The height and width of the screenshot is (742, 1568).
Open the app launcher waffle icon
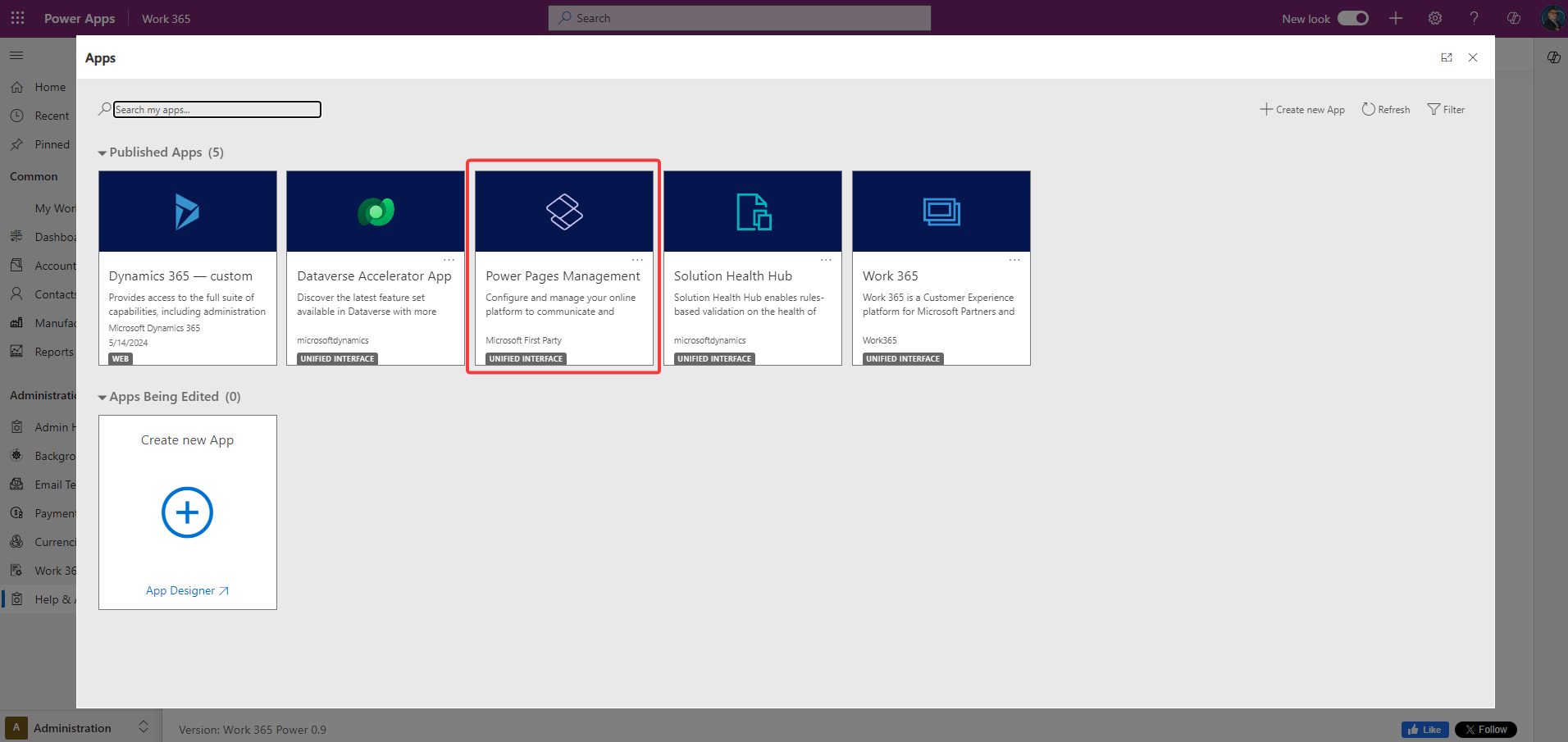[17, 18]
